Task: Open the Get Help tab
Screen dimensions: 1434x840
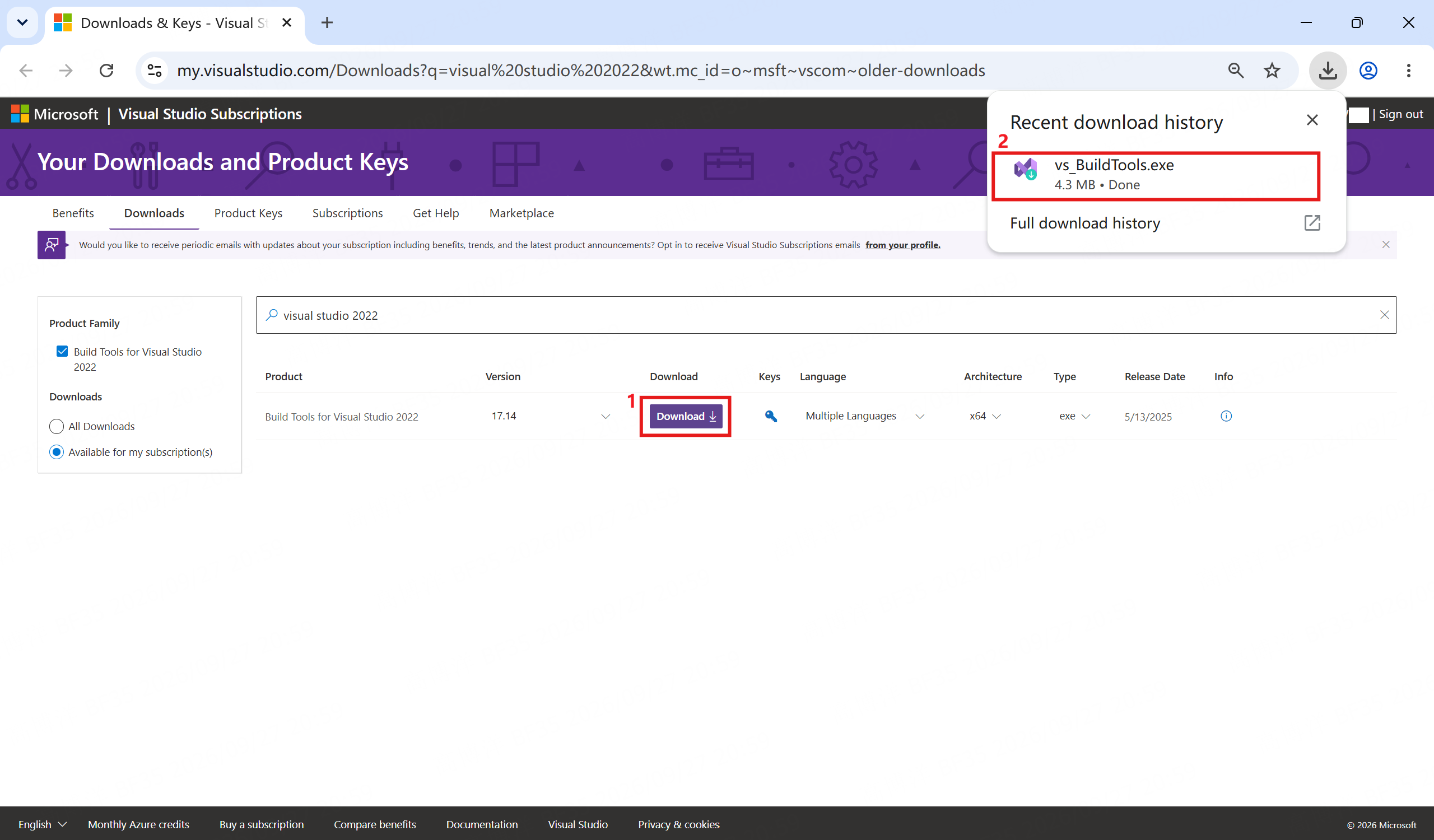Action: click(436, 213)
